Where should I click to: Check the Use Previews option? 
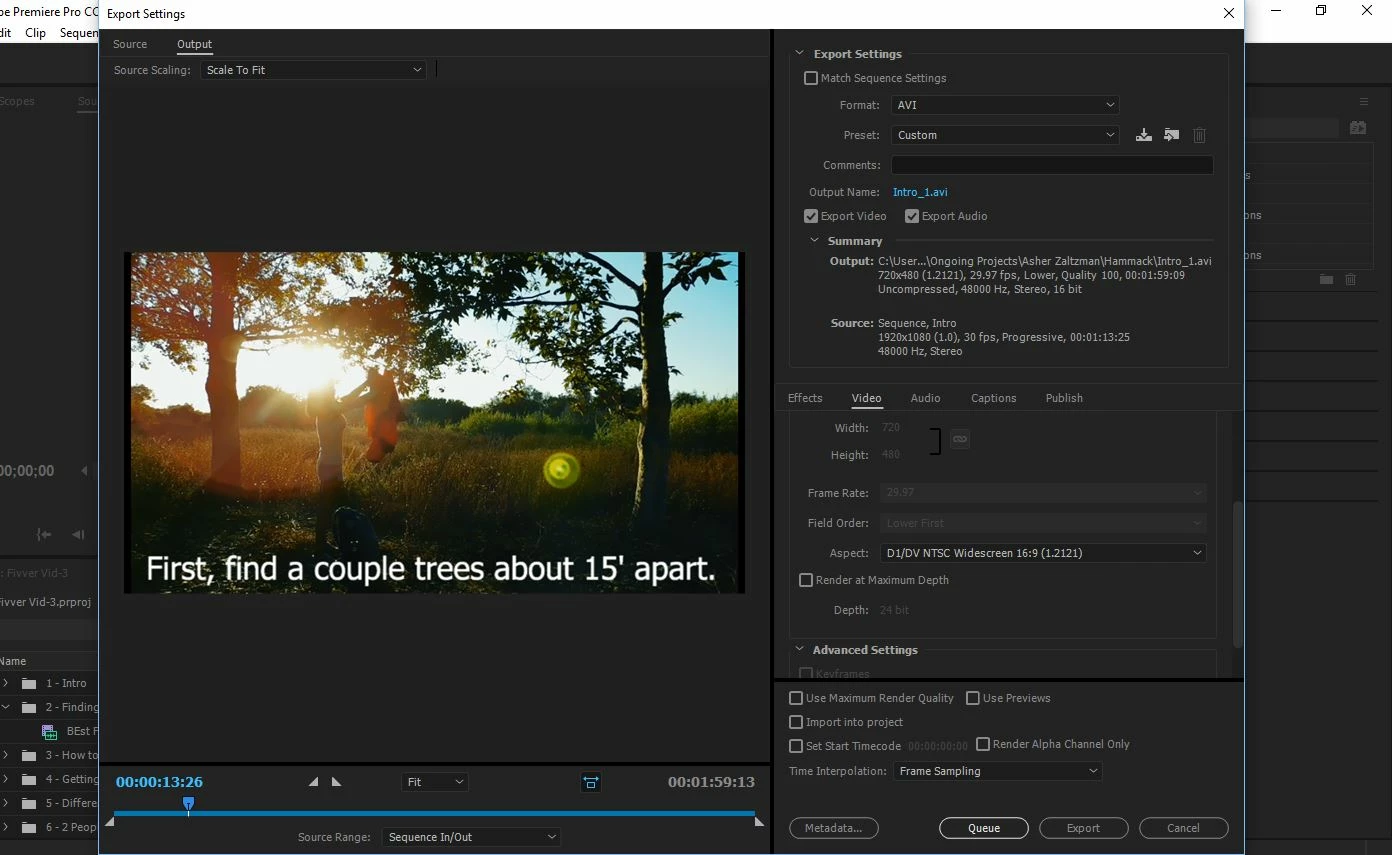click(x=973, y=698)
